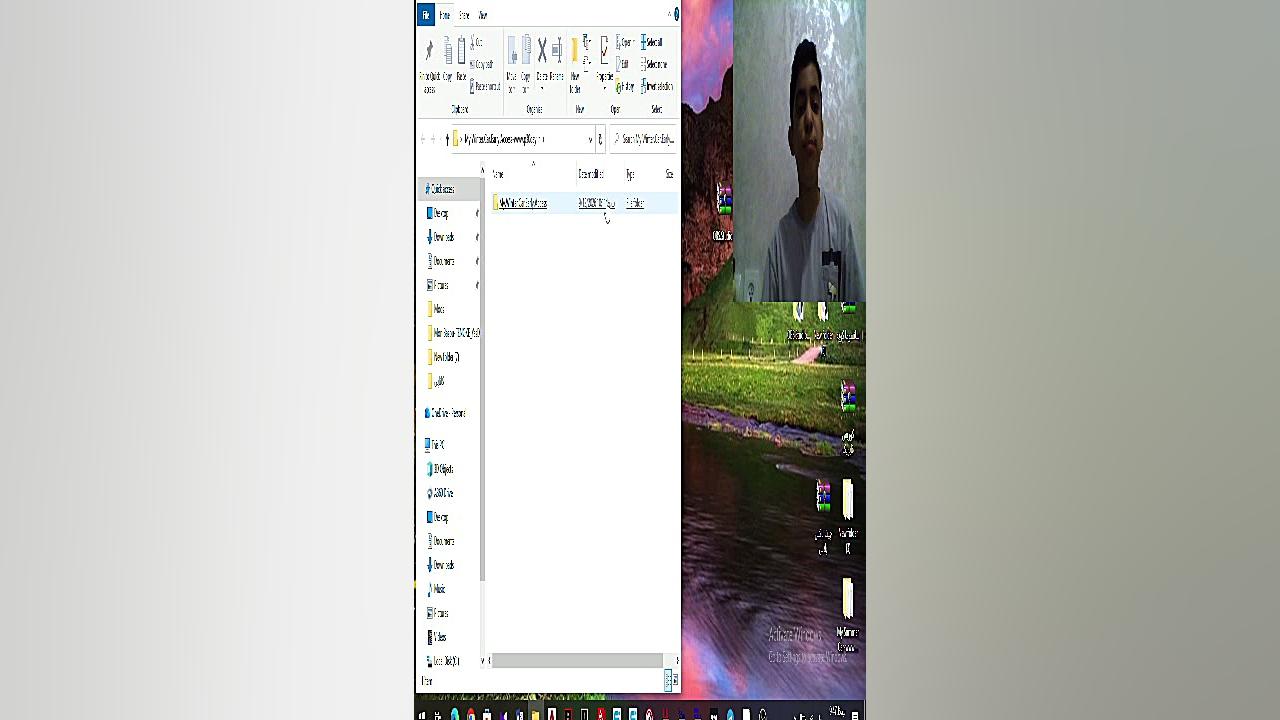Create a folder with the New folder icon
The width and height of the screenshot is (1280, 720).
pyautogui.click(x=575, y=50)
